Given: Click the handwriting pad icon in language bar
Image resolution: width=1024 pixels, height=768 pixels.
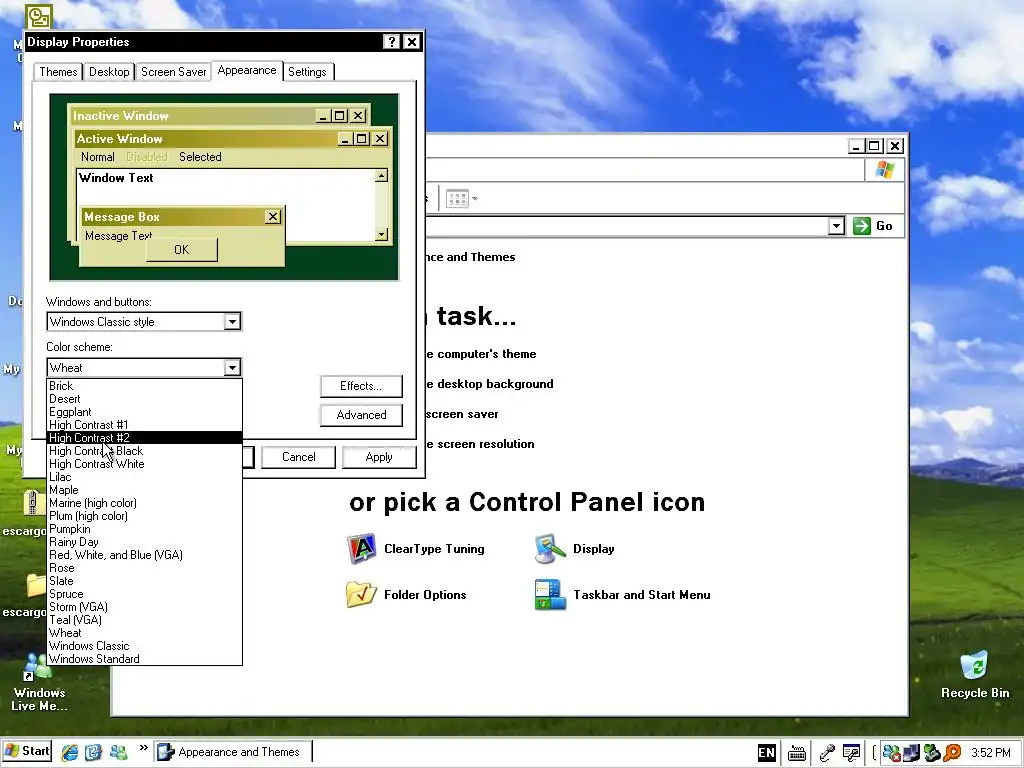Looking at the screenshot, I should [x=851, y=753].
